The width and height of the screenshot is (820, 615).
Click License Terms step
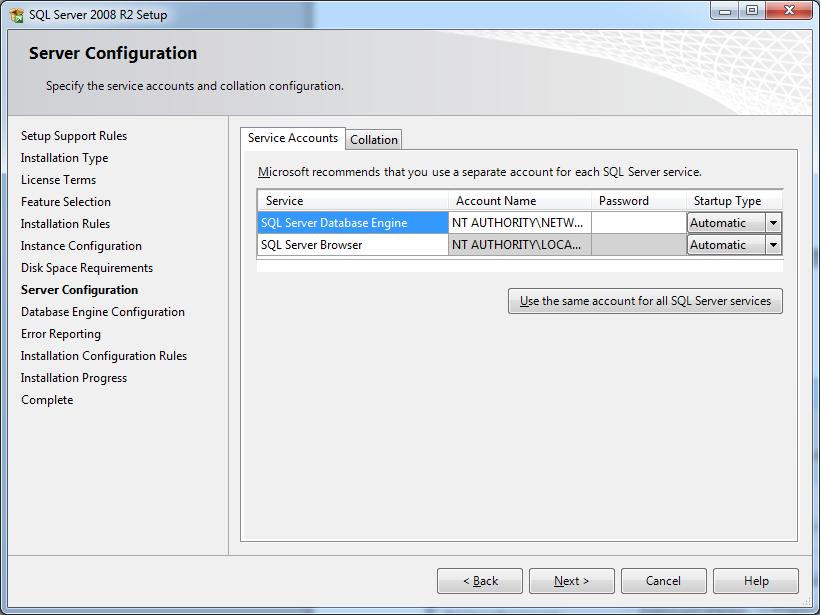[59, 180]
